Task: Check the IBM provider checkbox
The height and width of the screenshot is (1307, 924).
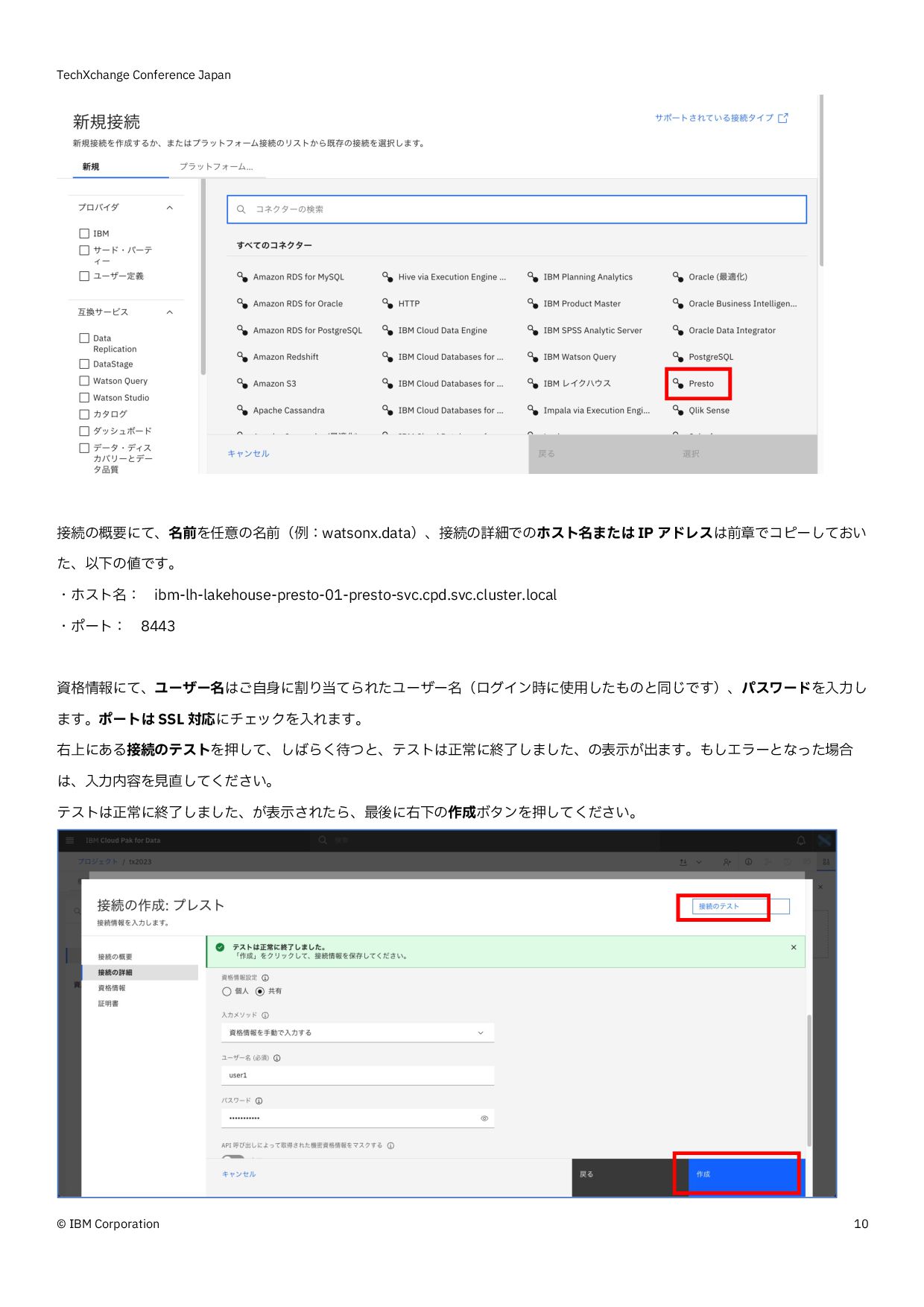Action: 84,233
